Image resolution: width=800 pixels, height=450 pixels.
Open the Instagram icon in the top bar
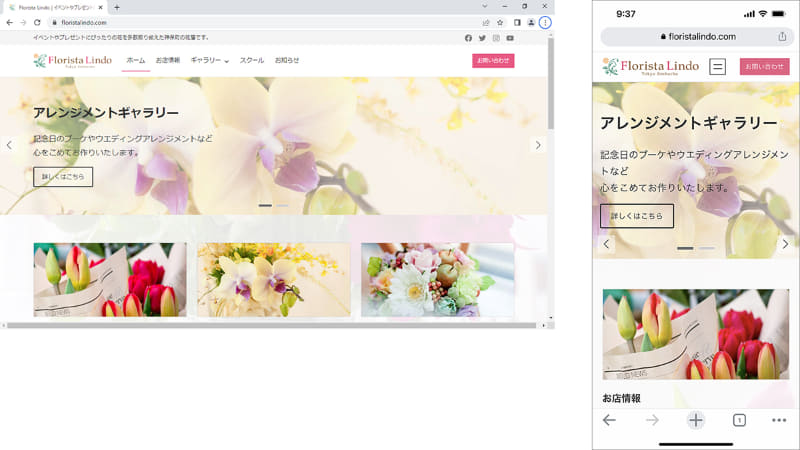[496, 38]
